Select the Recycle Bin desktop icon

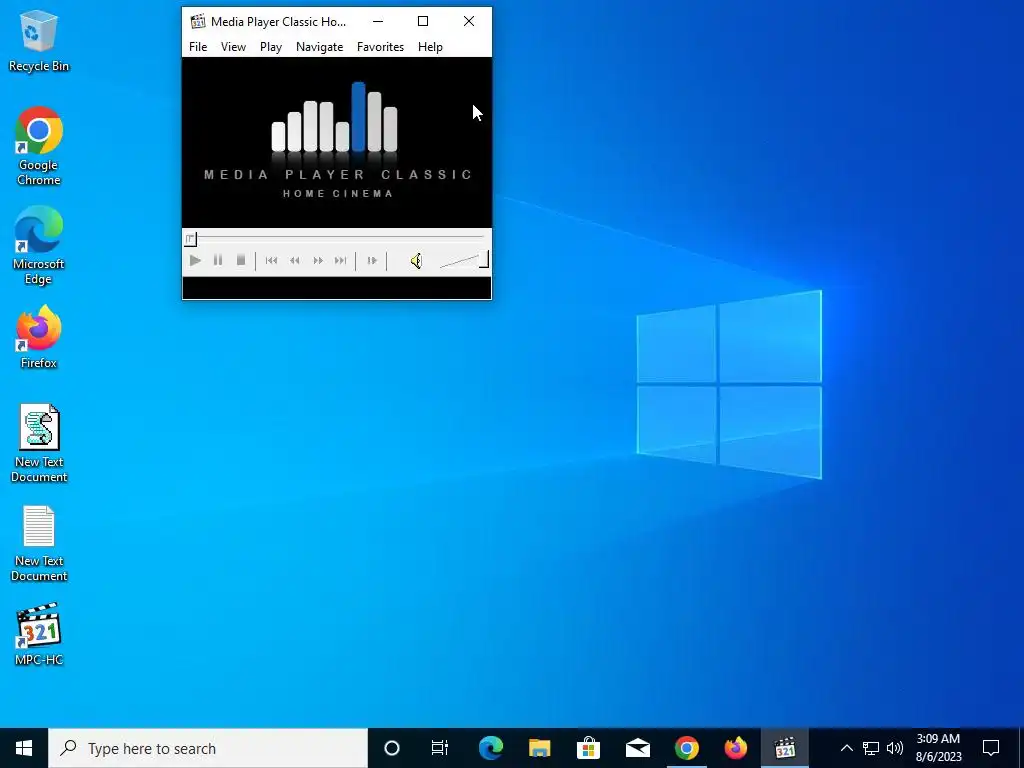click(x=39, y=41)
